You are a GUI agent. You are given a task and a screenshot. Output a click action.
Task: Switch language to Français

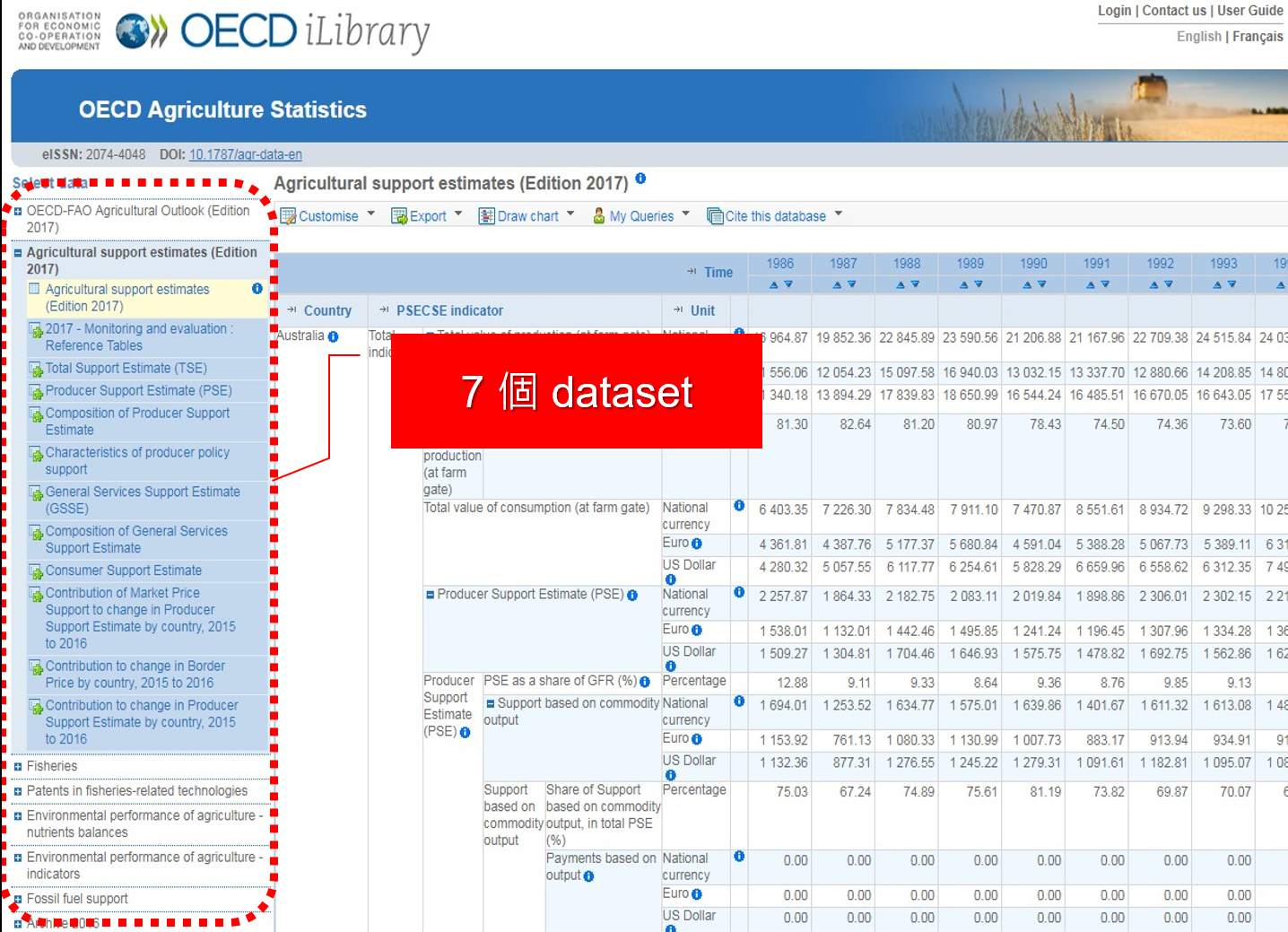(1258, 37)
